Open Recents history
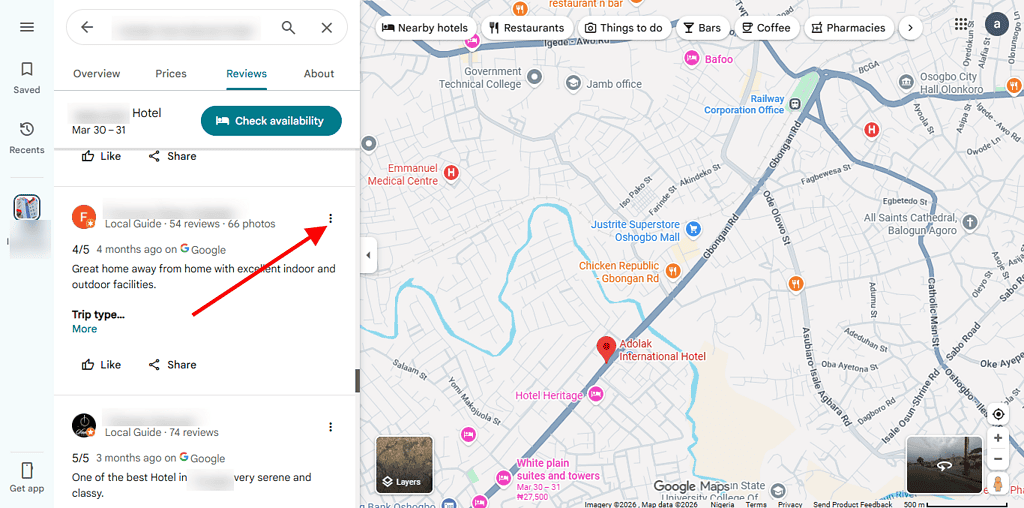1024x508 pixels. click(27, 138)
